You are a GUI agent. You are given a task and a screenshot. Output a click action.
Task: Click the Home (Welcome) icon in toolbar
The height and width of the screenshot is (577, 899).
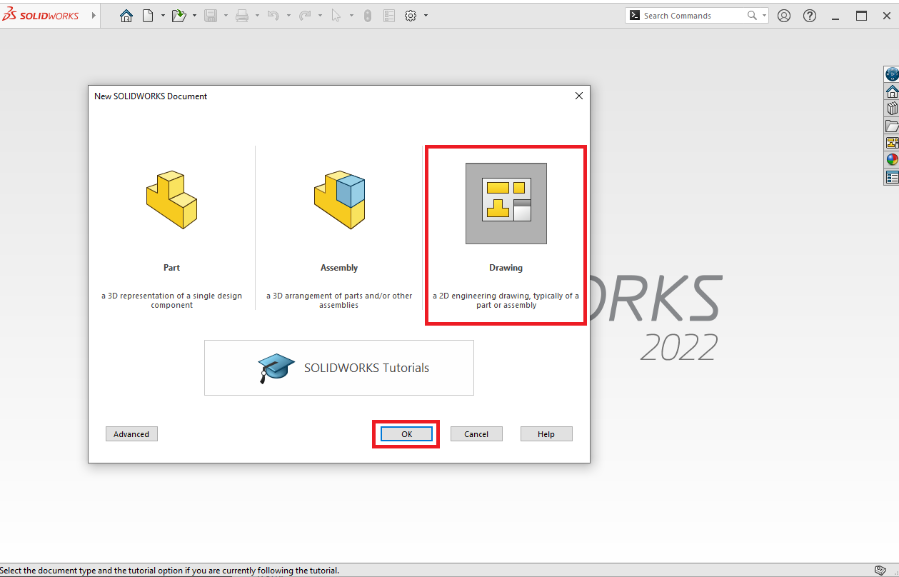click(126, 16)
